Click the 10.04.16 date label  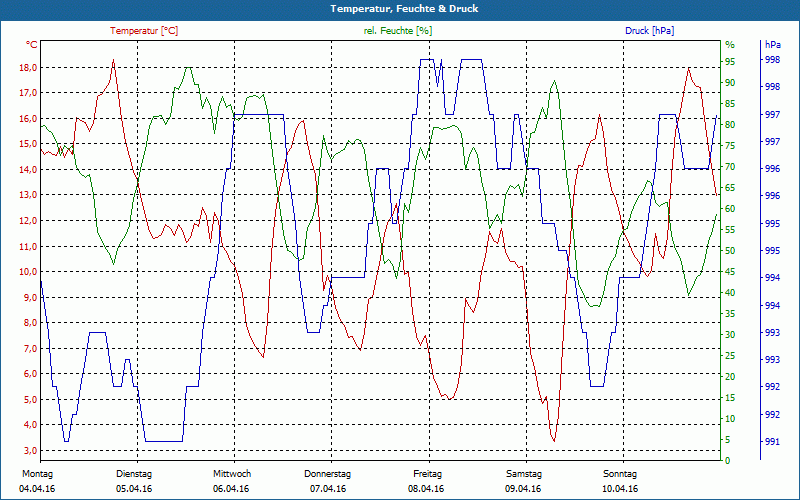(620, 489)
